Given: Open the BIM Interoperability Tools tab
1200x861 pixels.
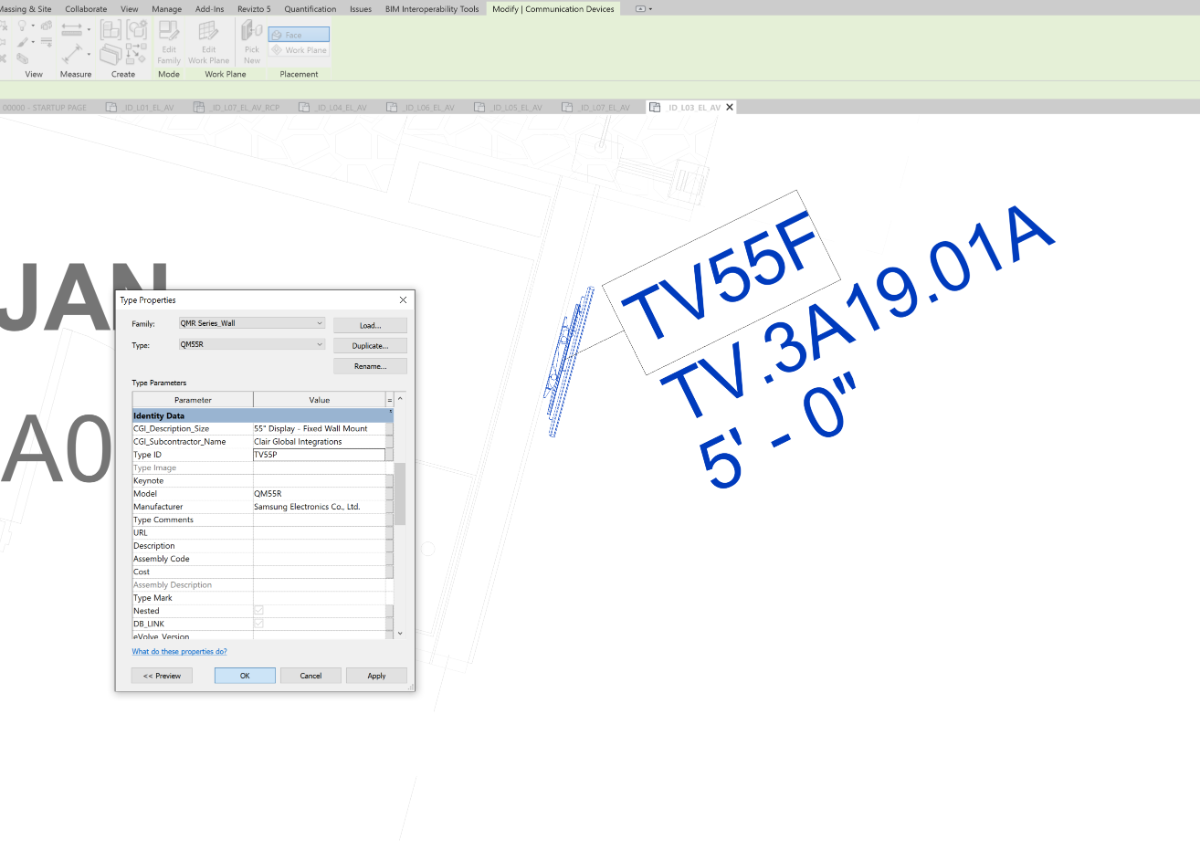Looking at the screenshot, I should click(x=432, y=9).
